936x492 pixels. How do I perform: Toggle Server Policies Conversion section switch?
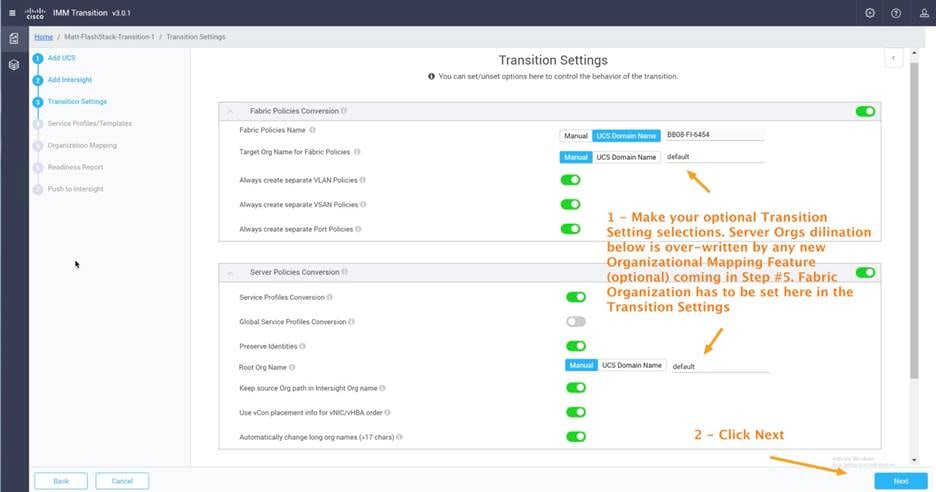(865, 272)
